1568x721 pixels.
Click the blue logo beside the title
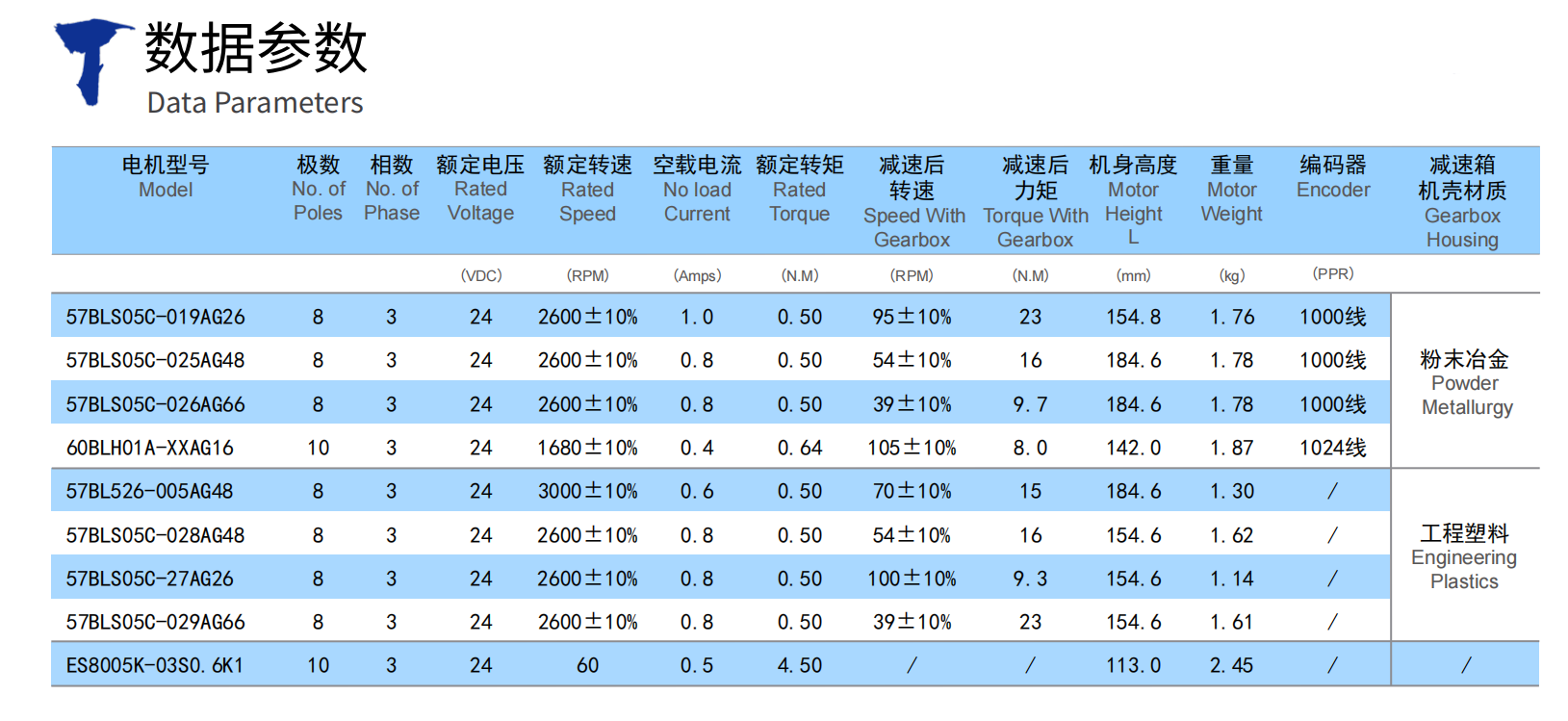click(91, 60)
